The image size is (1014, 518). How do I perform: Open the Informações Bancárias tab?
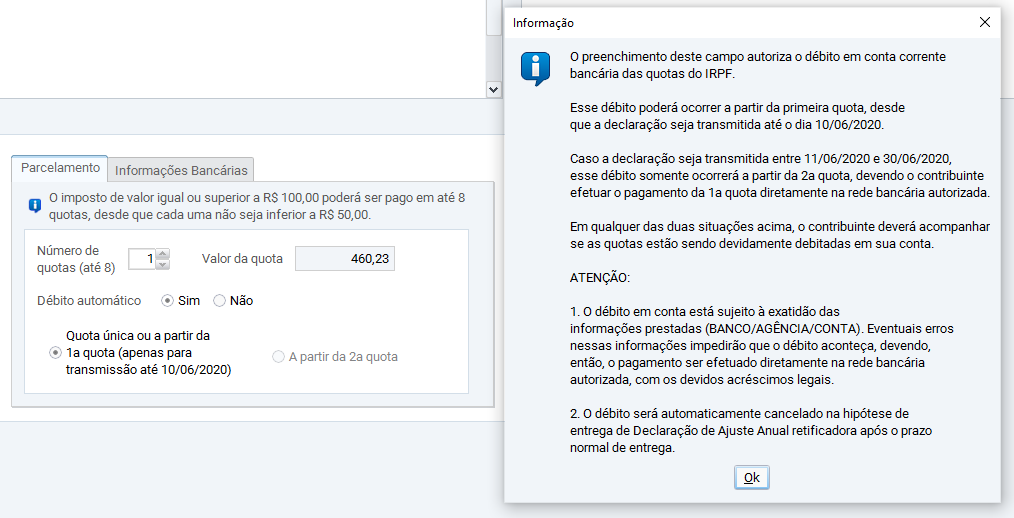pos(181,169)
